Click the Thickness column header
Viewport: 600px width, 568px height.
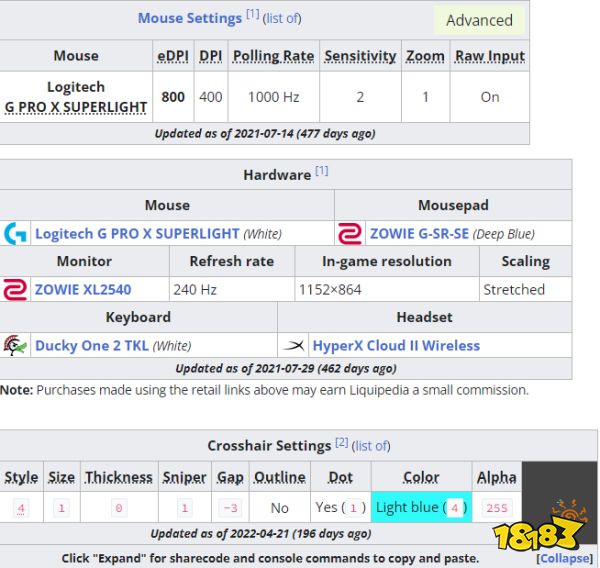(x=119, y=477)
